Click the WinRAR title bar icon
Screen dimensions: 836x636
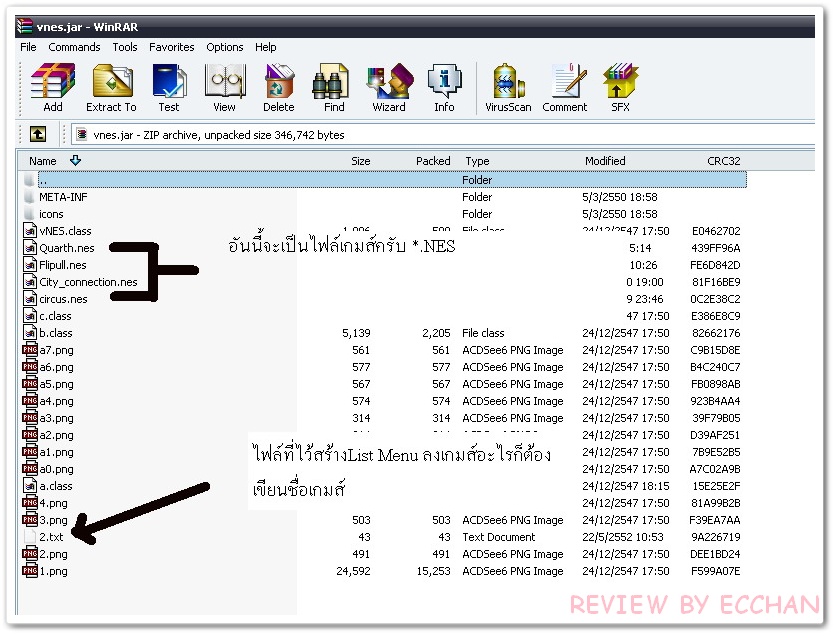point(25,26)
